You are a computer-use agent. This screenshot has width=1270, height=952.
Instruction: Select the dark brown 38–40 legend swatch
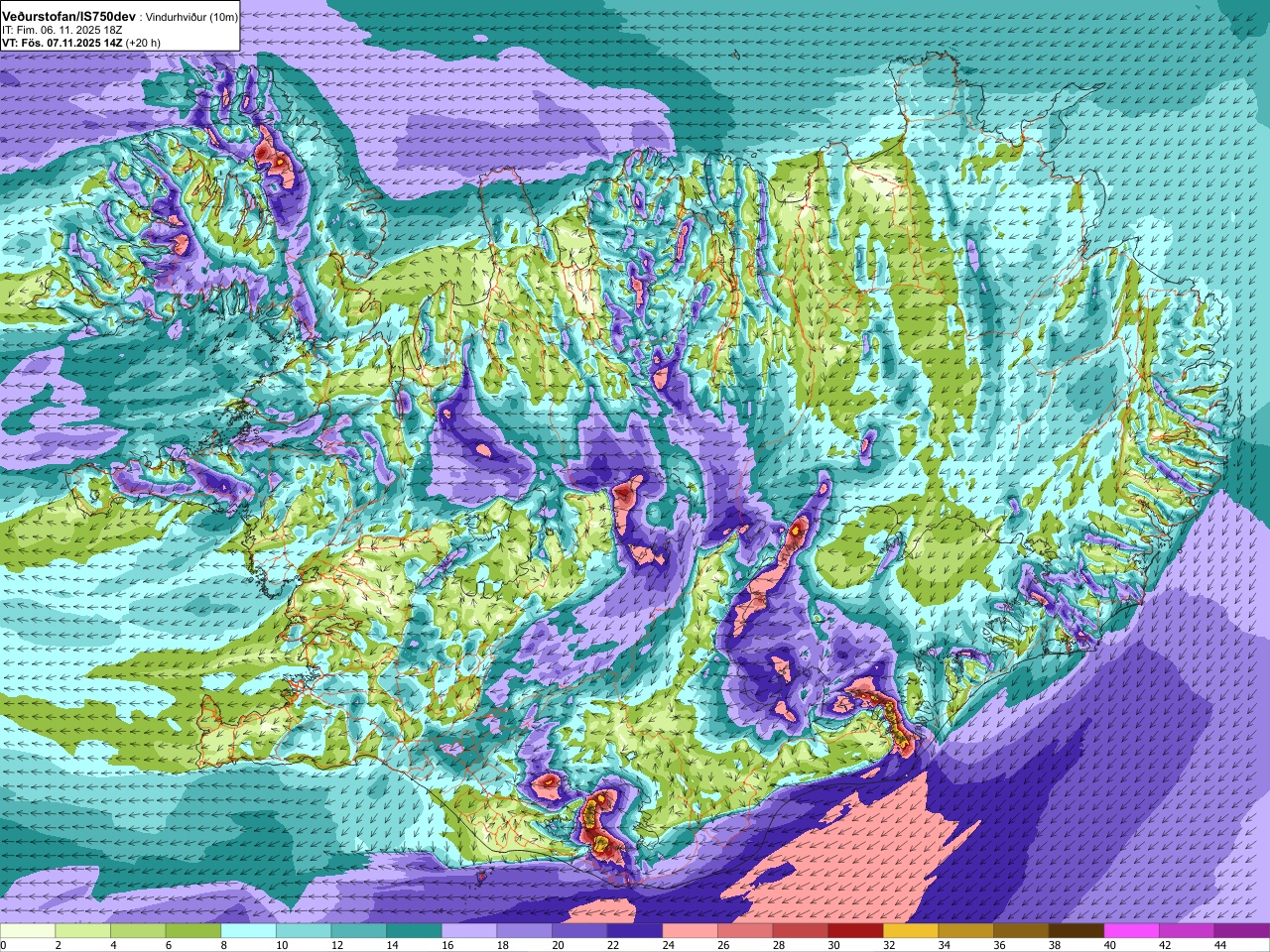[x=1077, y=931]
